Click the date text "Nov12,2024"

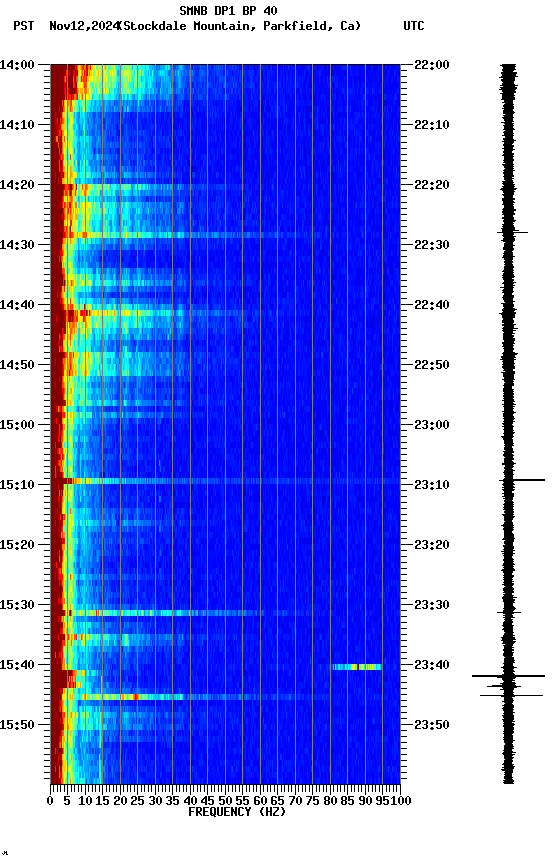pyautogui.click(x=84, y=26)
